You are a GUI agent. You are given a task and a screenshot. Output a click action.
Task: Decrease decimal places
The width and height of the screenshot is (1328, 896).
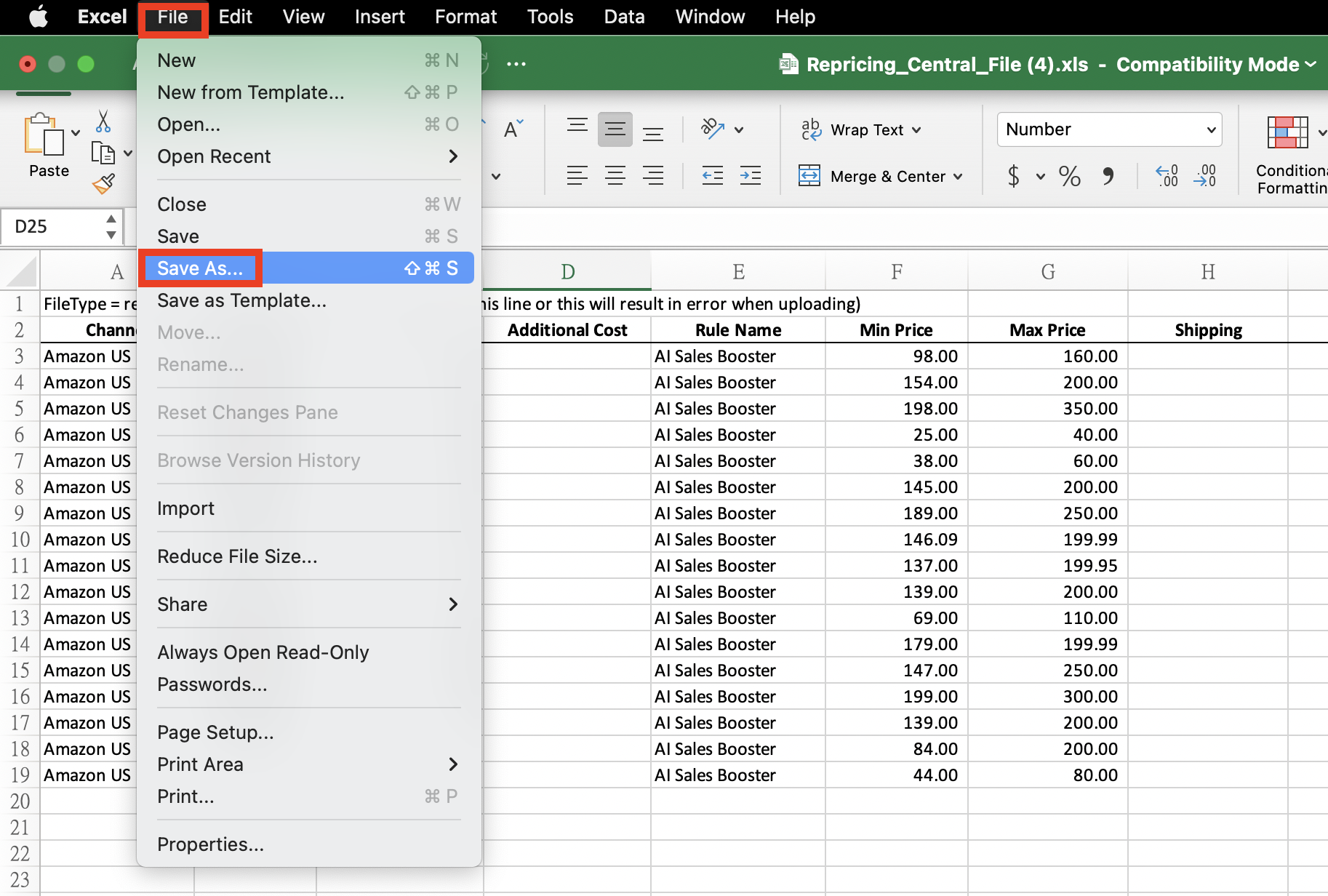tap(1205, 176)
